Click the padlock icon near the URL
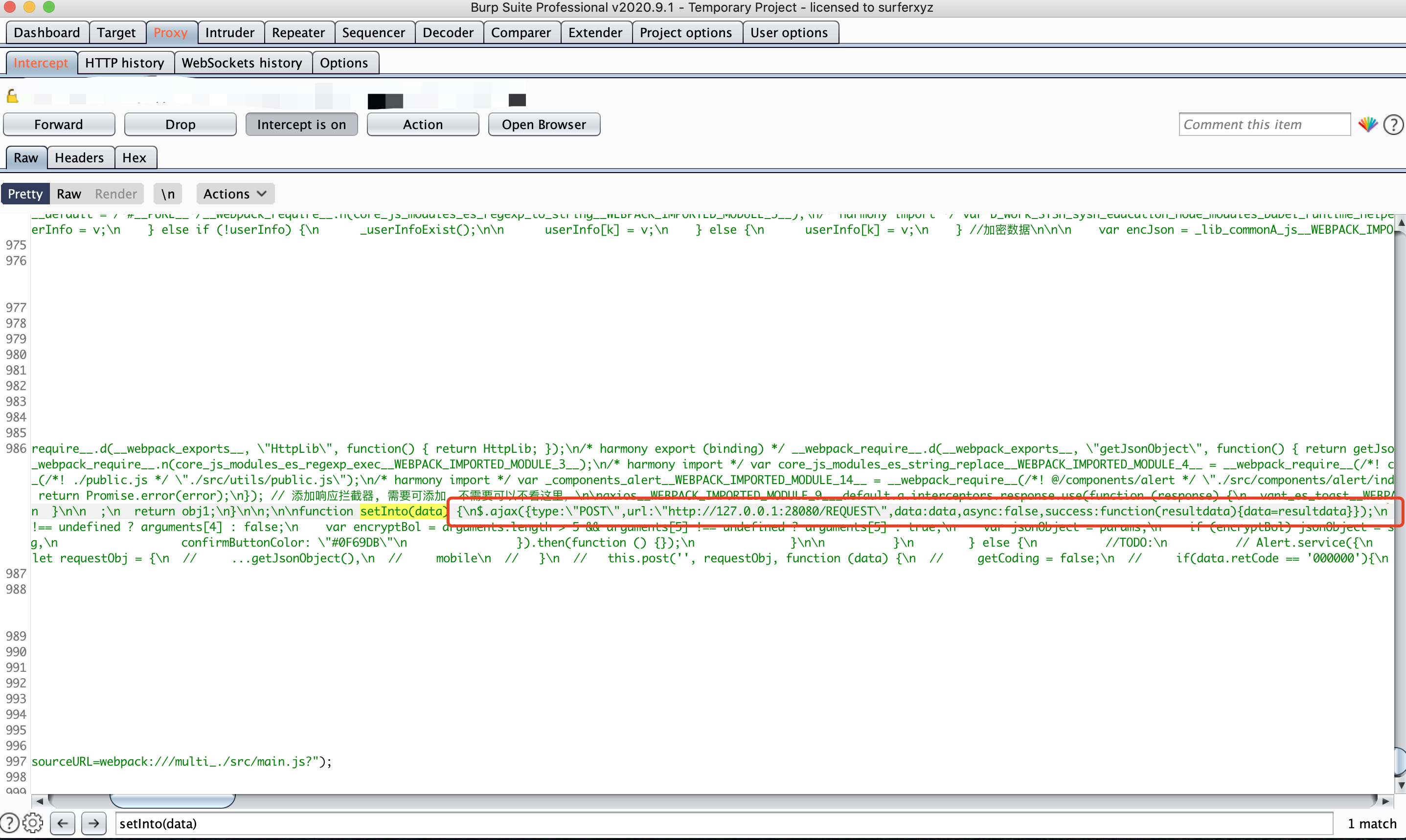This screenshot has width=1406, height=840. 12,97
